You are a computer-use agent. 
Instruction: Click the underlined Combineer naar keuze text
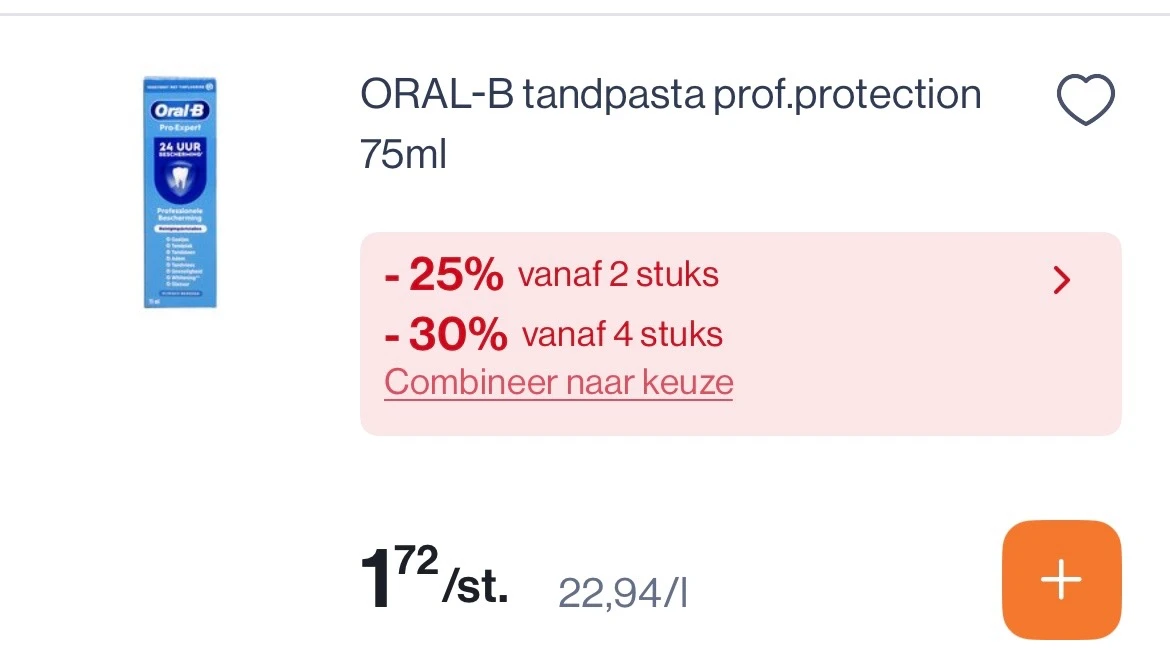tap(558, 382)
